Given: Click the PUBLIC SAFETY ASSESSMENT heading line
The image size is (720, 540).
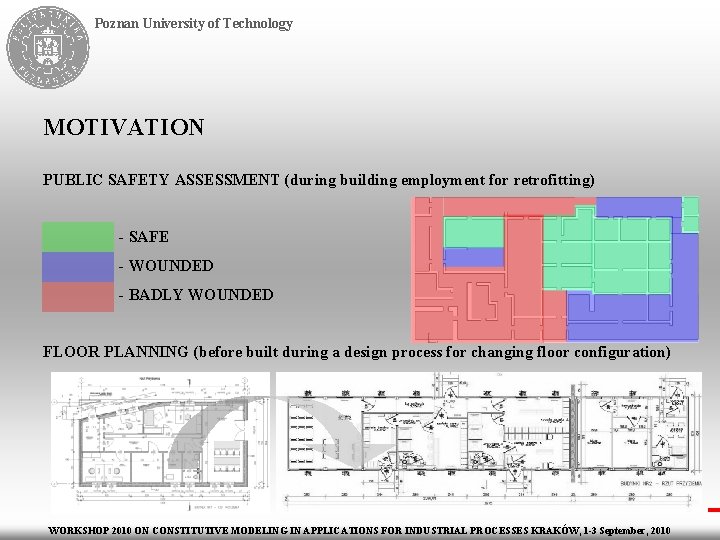Looking at the screenshot, I should (319, 180).
